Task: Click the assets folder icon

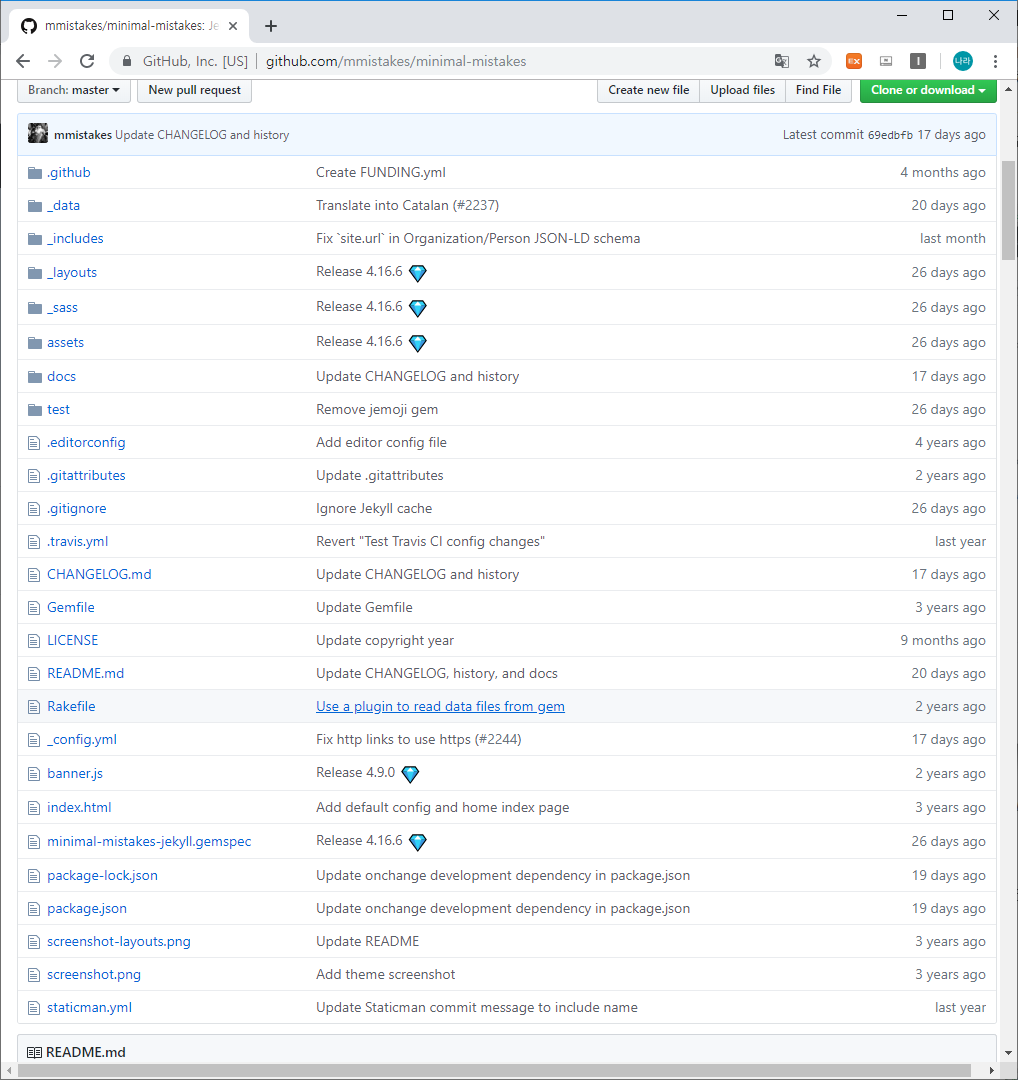Action: point(34,343)
